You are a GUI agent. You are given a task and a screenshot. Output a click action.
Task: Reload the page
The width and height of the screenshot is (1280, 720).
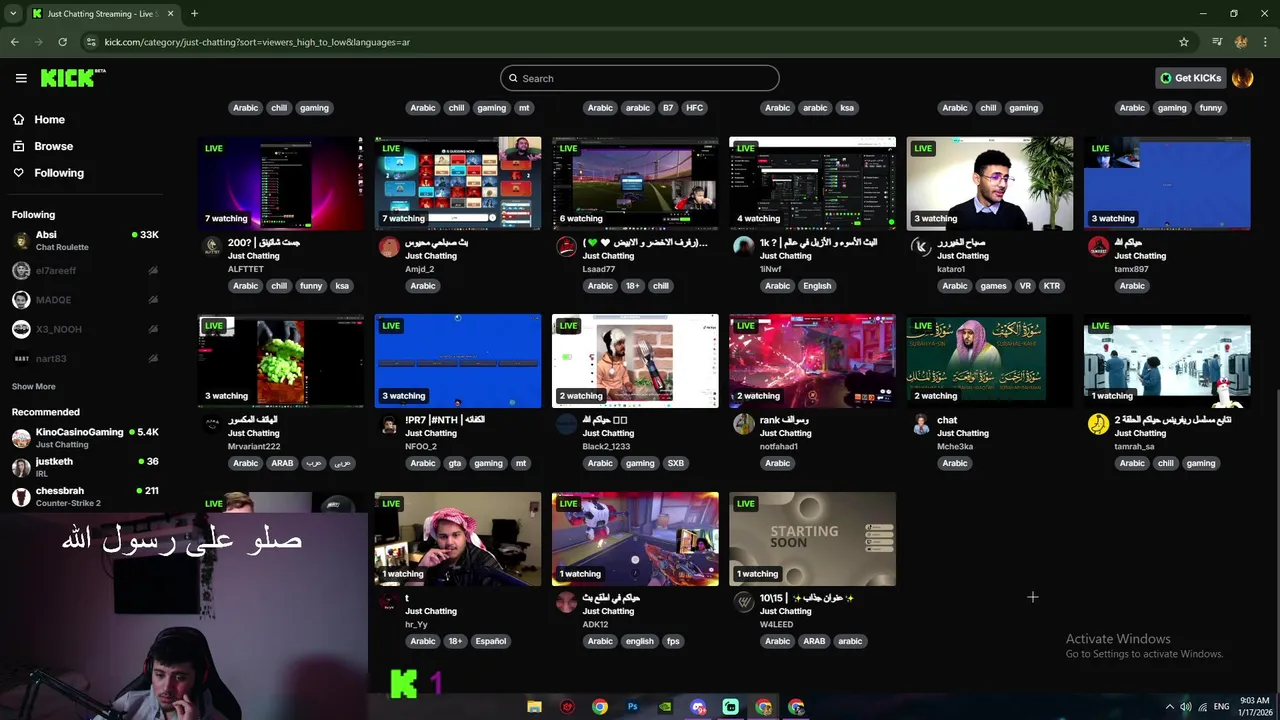coord(62,42)
